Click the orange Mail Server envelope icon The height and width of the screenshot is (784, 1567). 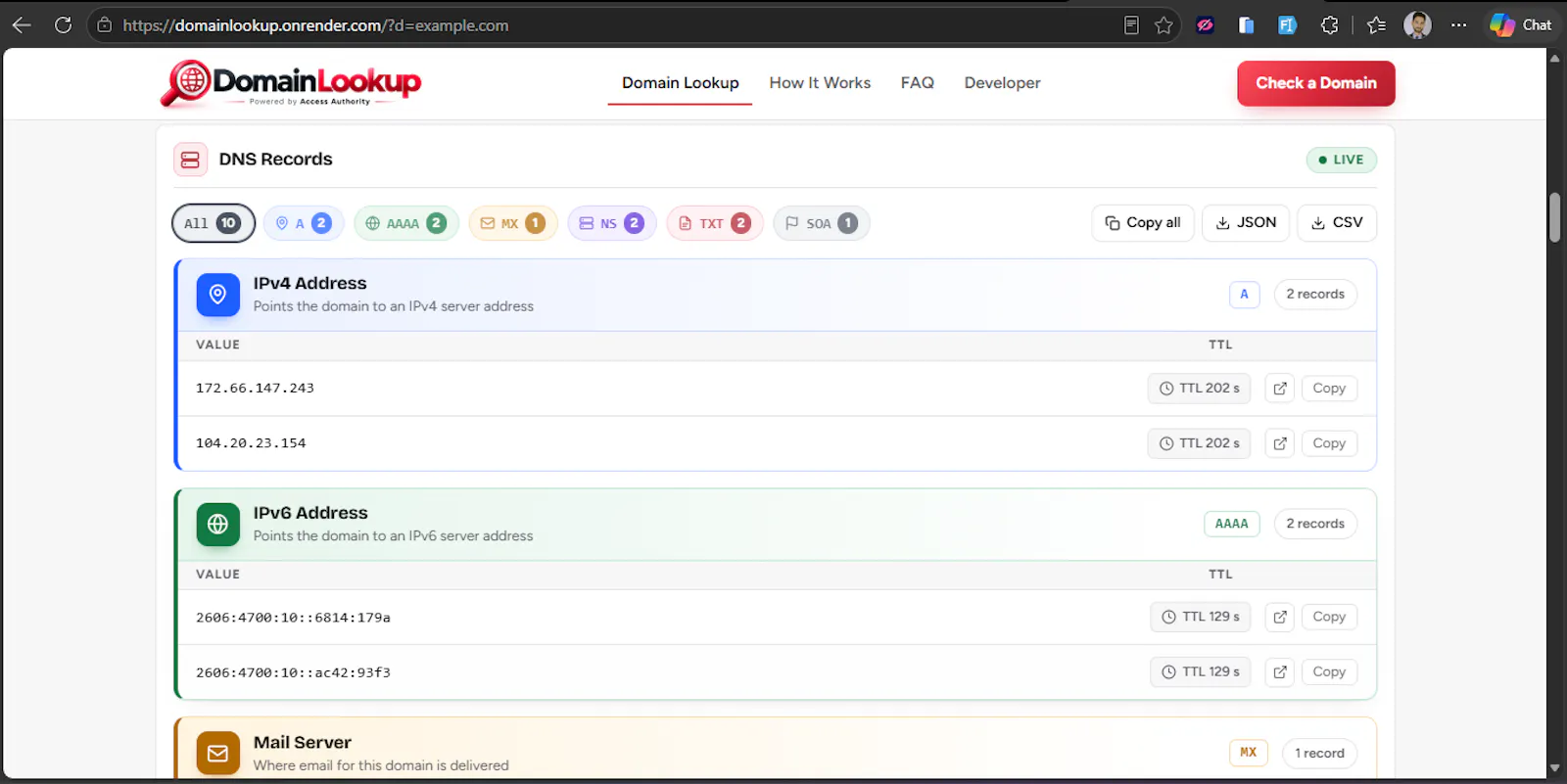(217, 754)
